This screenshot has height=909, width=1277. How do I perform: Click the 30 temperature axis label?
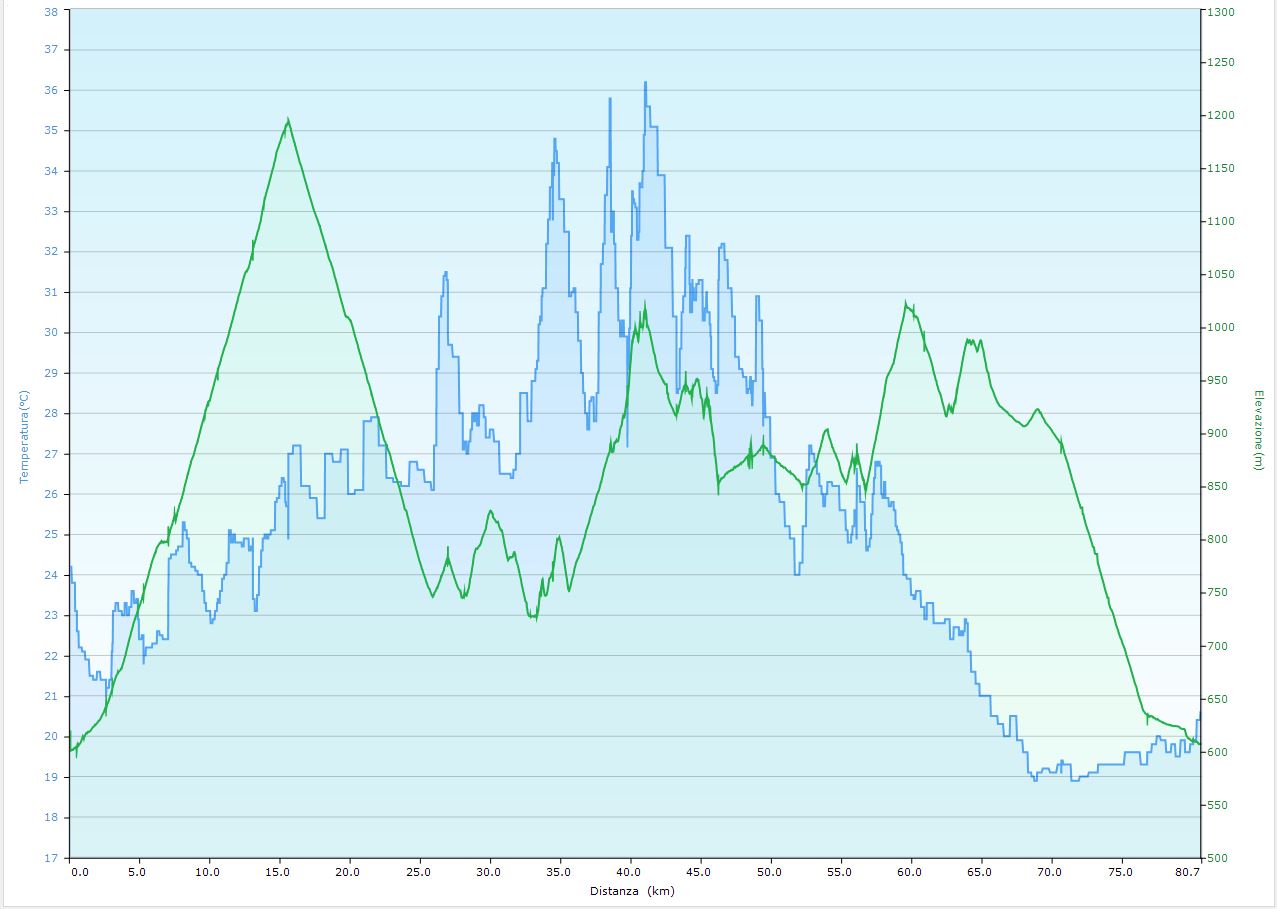coord(51,333)
